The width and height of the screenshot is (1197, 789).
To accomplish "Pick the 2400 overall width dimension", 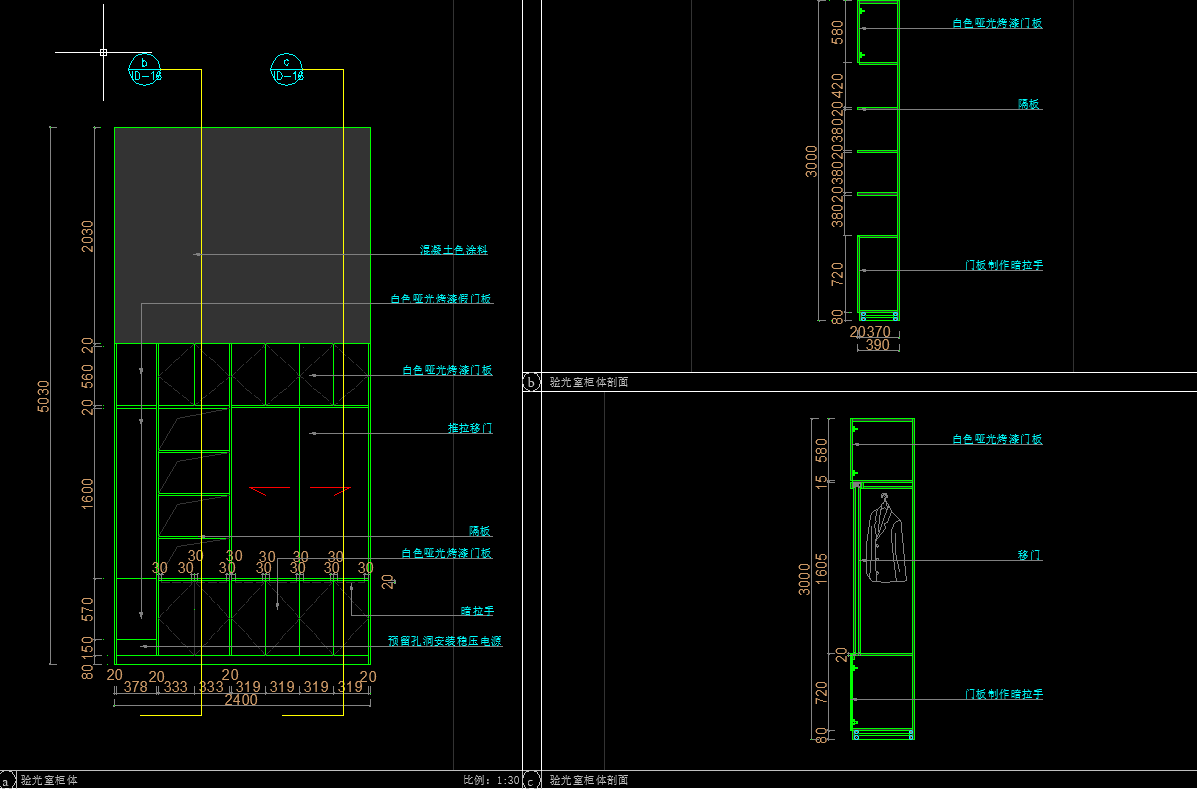I will click(x=241, y=700).
